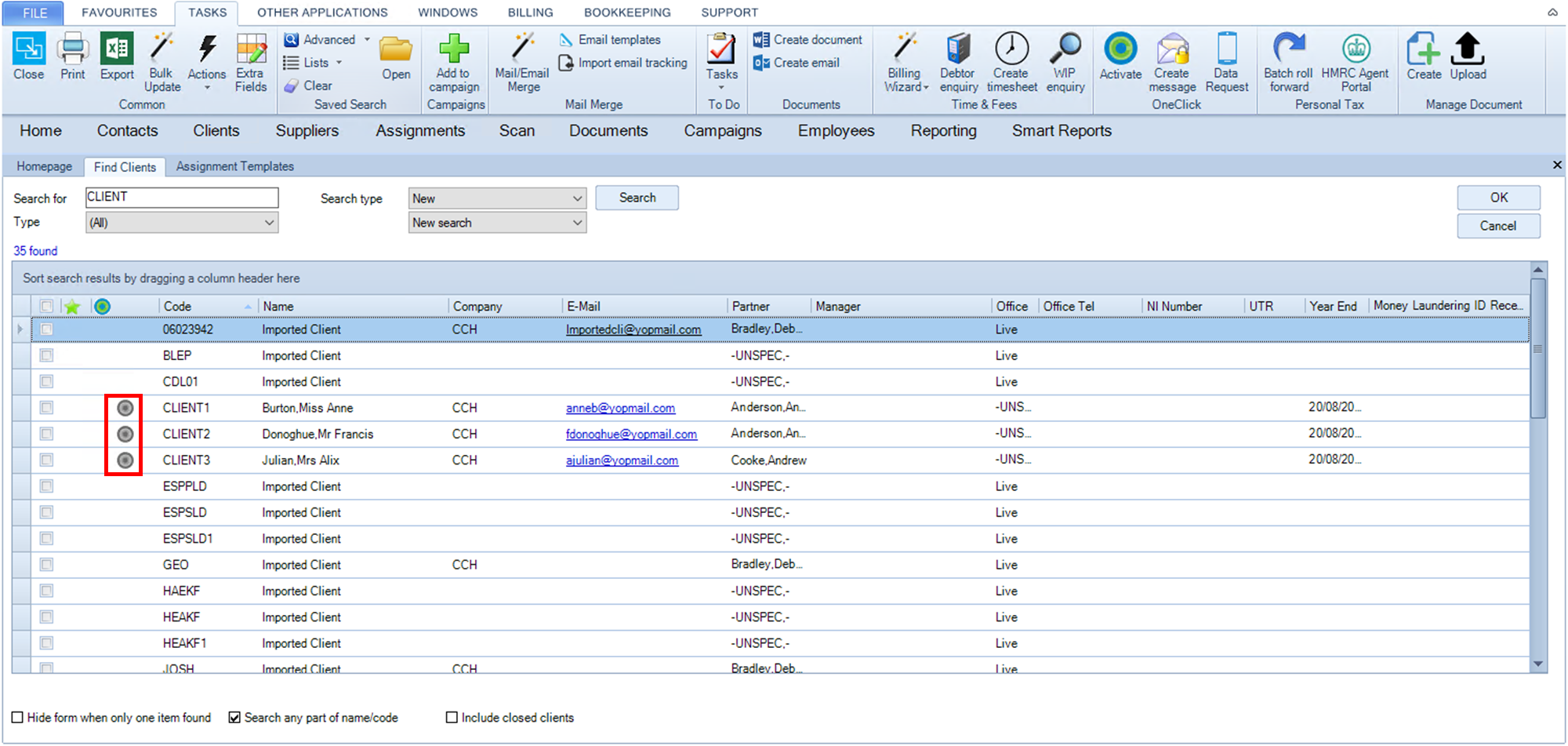This screenshot has height=746, width=1568.
Task: Open WIP enquiry magnifier
Action: point(1065,48)
